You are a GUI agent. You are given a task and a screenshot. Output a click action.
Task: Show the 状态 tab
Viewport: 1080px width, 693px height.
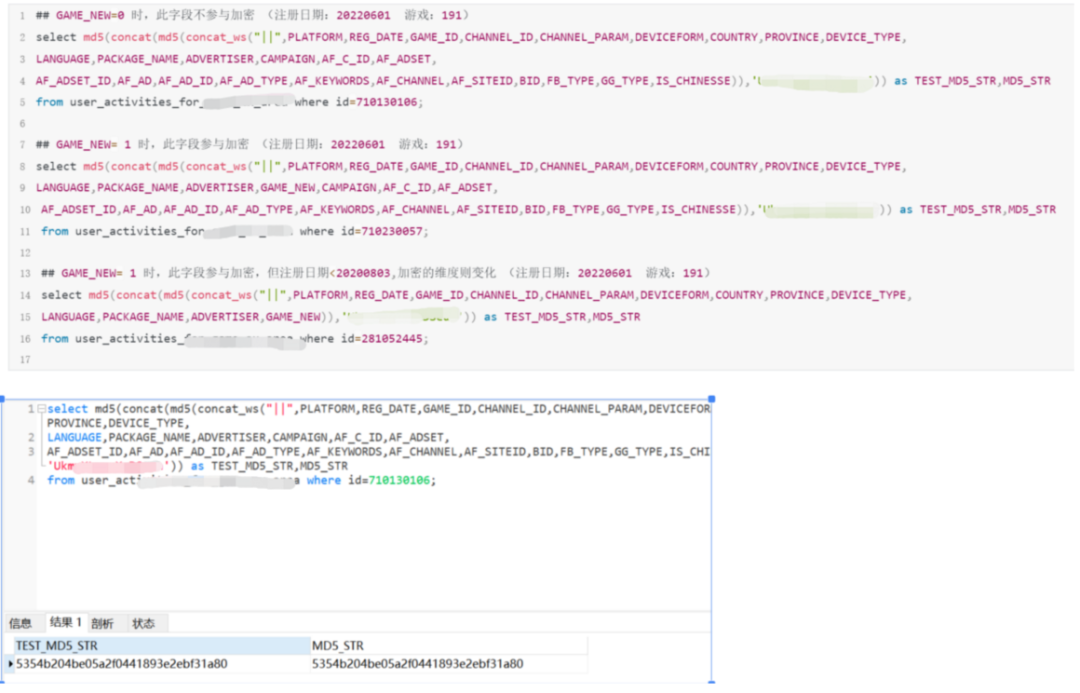[x=144, y=623]
